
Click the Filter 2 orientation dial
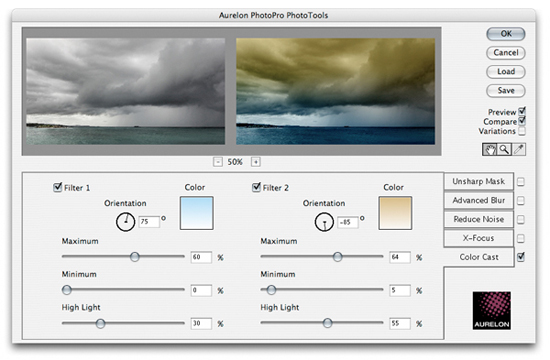(324, 222)
